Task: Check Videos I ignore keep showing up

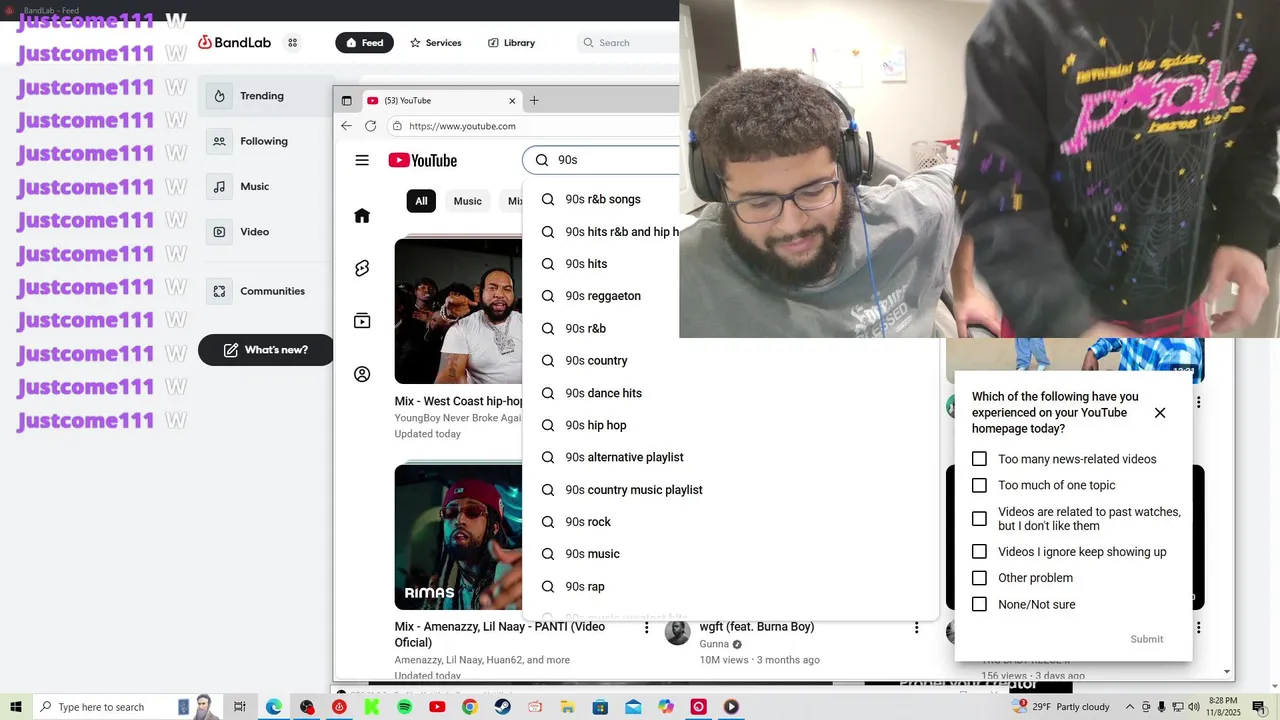Action: [979, 552]
